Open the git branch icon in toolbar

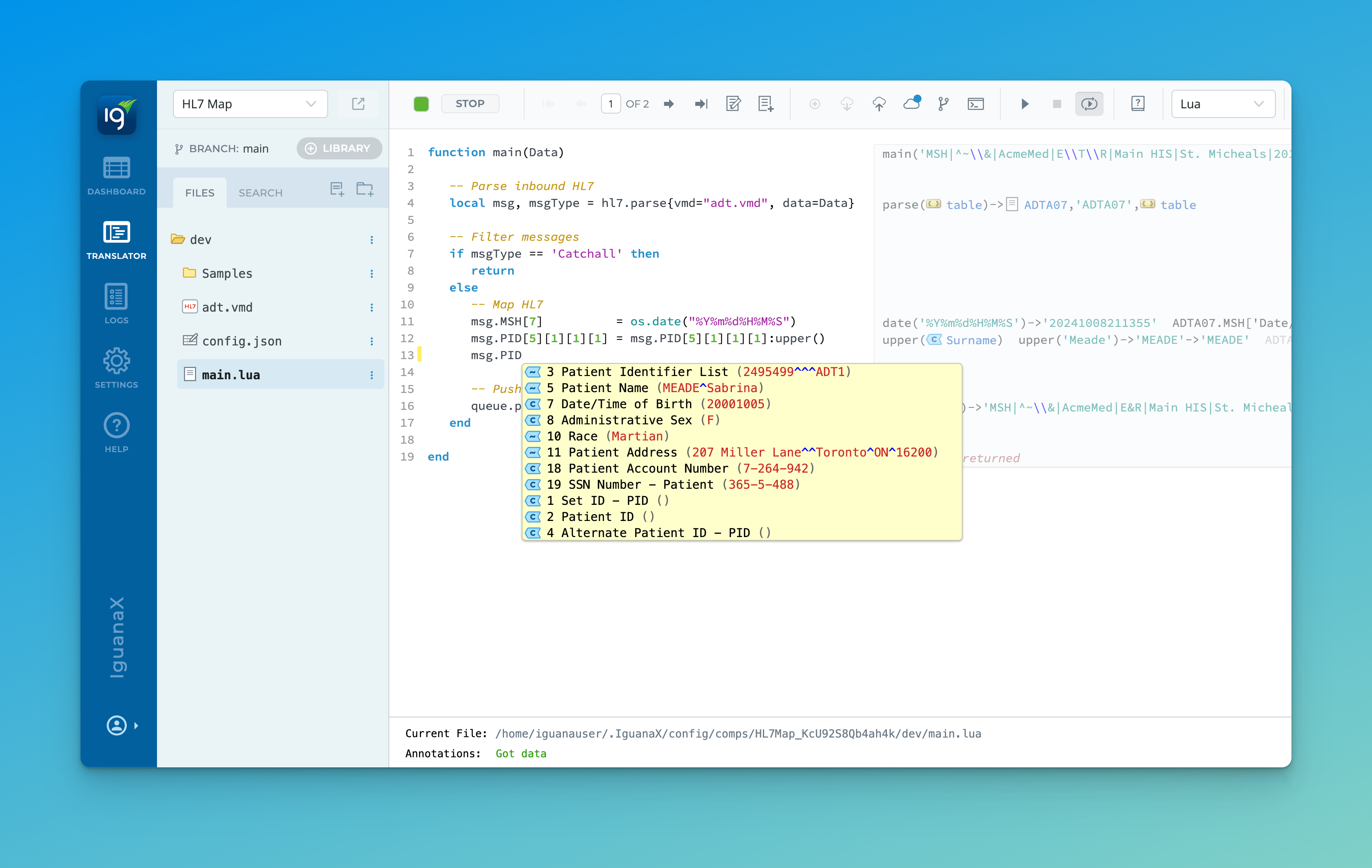click(944, 104)
